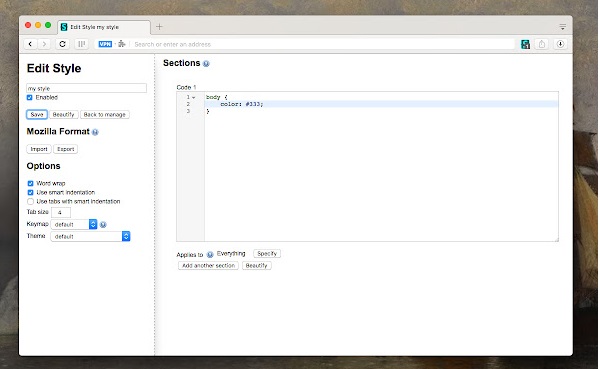600x369 pixels.
Task: Click the share icon in browser toolbar
Action: [542, 44]
